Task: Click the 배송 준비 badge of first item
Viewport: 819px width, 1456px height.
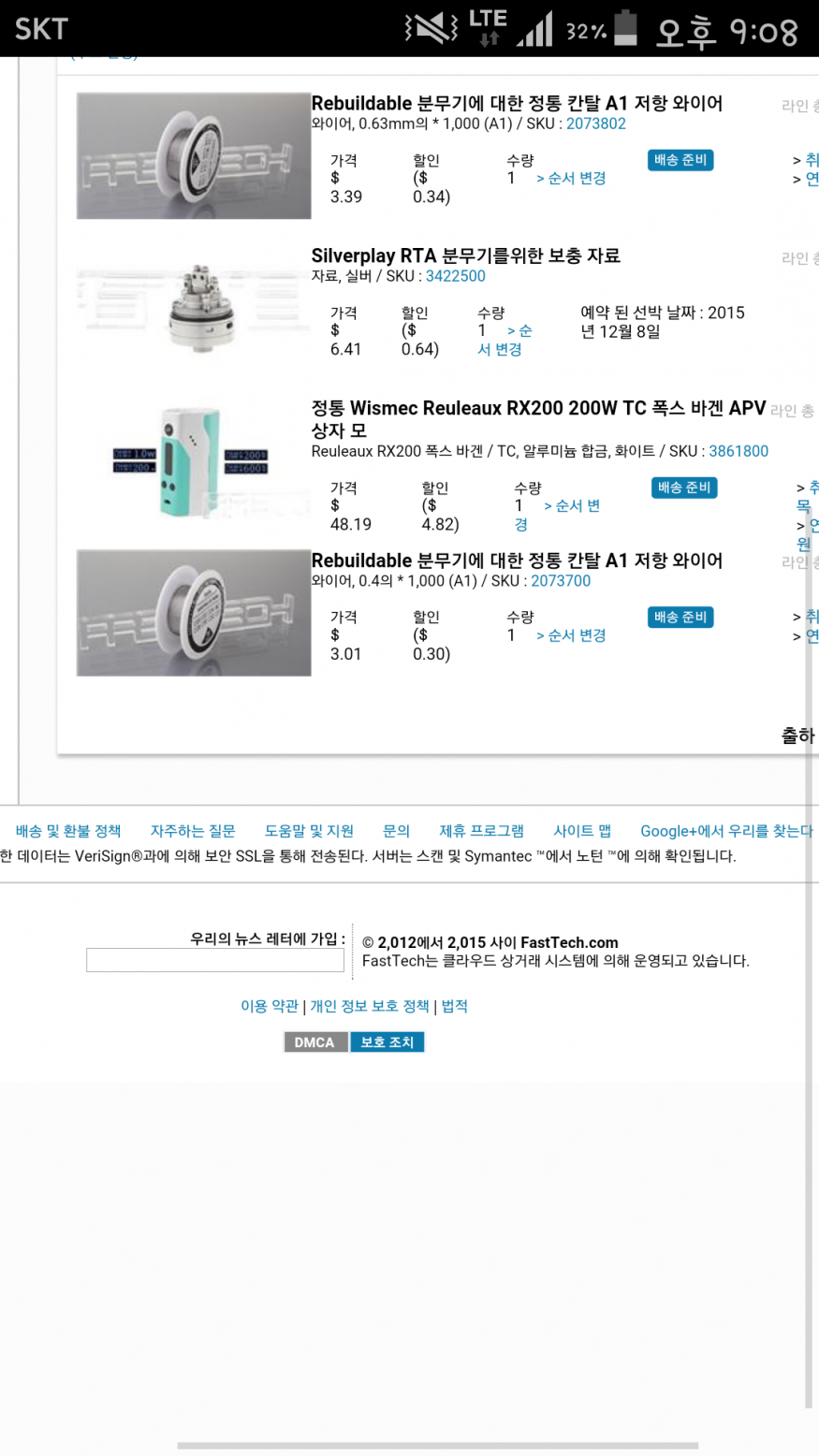Action: pos(680,160)
